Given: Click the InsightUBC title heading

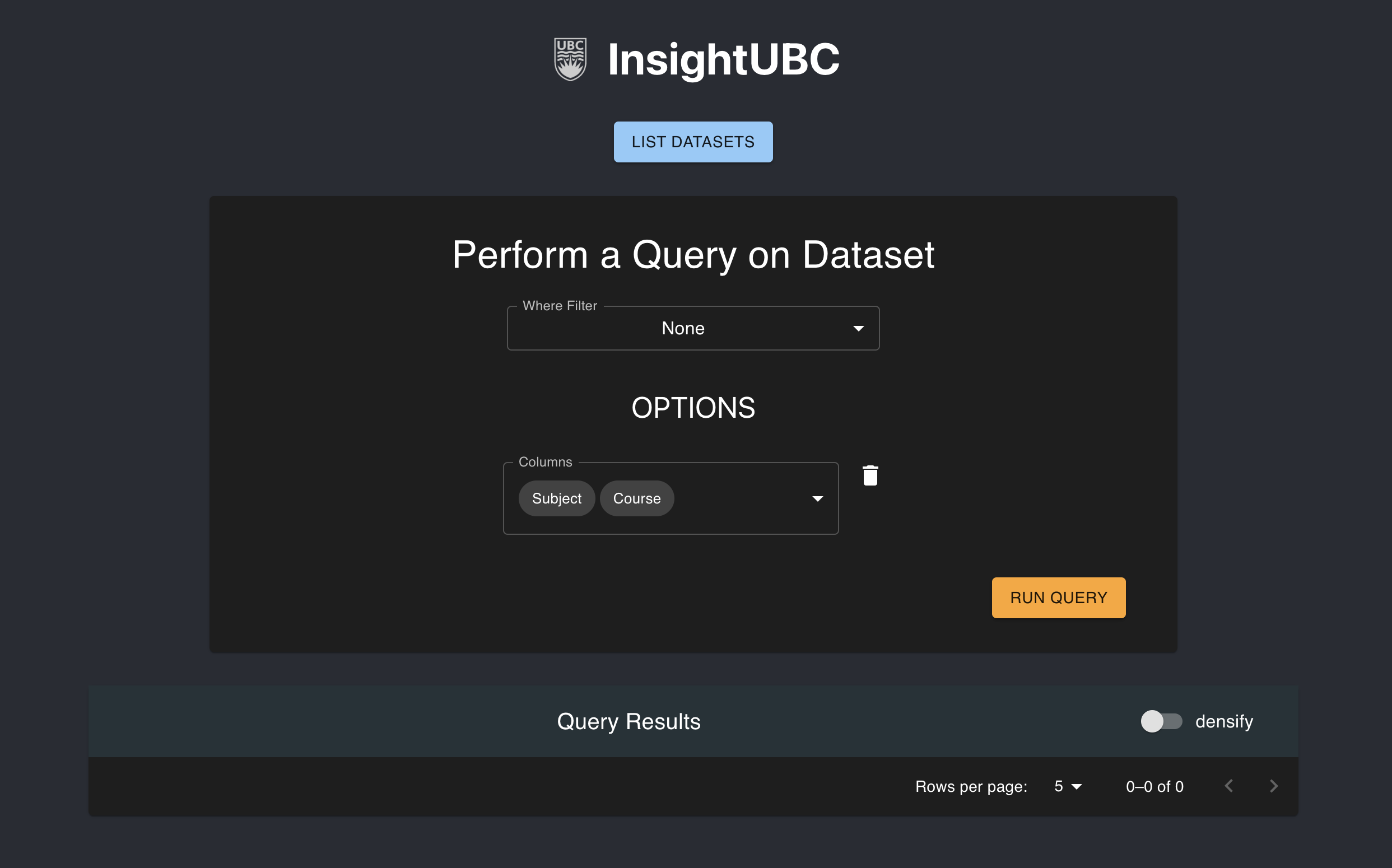Looking at the screenshot, I should point(724,60).
